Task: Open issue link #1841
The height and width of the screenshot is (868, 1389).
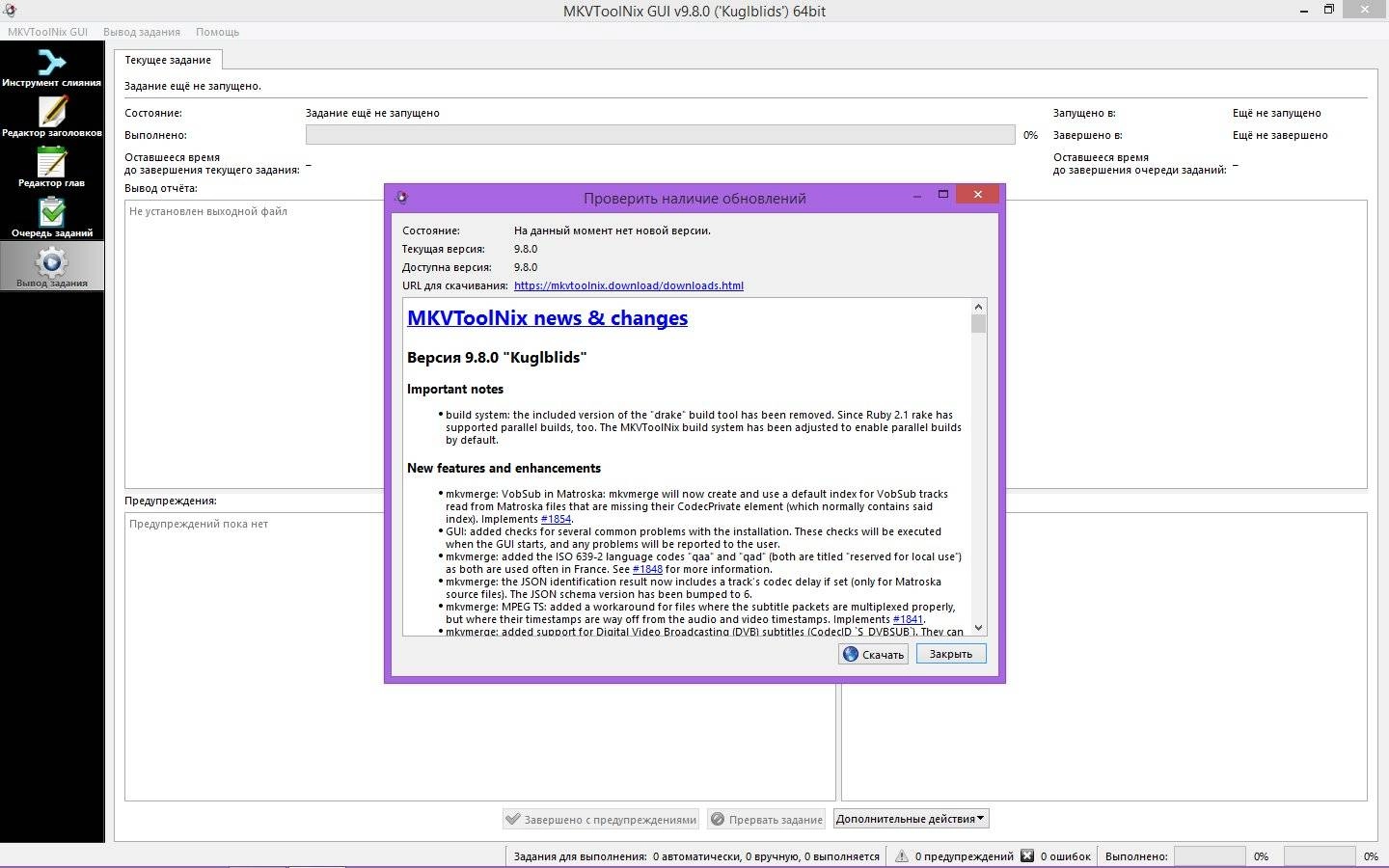Action: click(908, 619)
